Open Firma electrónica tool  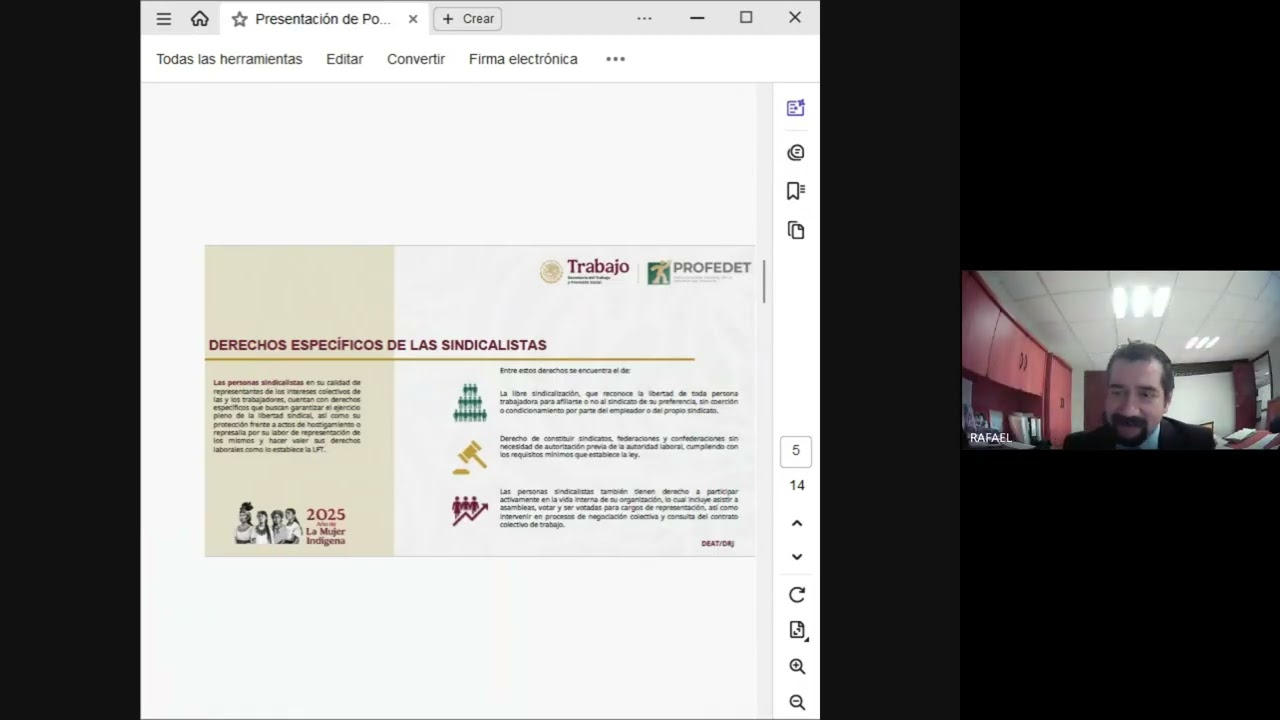coord(523,59)
